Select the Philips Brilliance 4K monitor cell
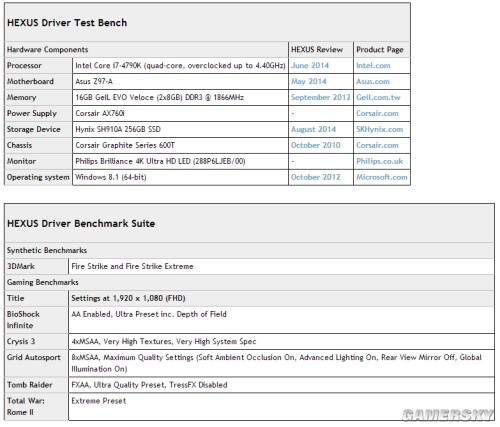 (x=180, y=161)
